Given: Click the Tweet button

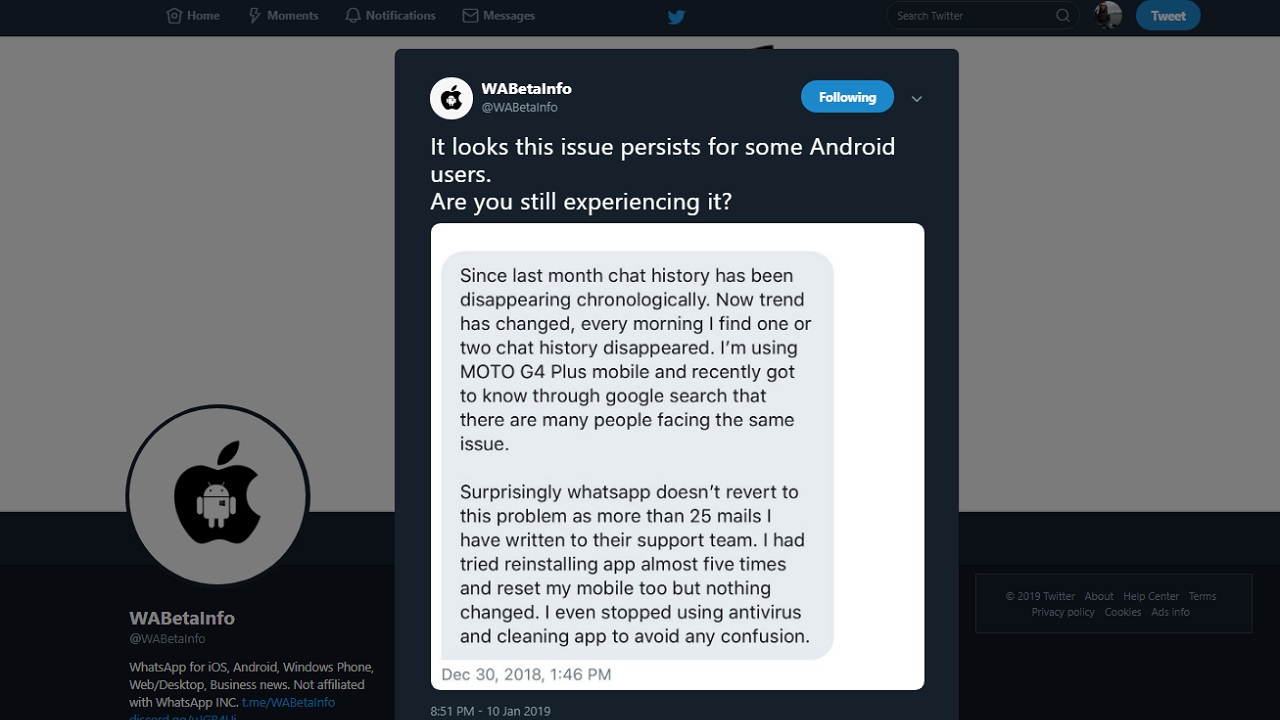Looking at the screenshot, I should coord(1168,15).
